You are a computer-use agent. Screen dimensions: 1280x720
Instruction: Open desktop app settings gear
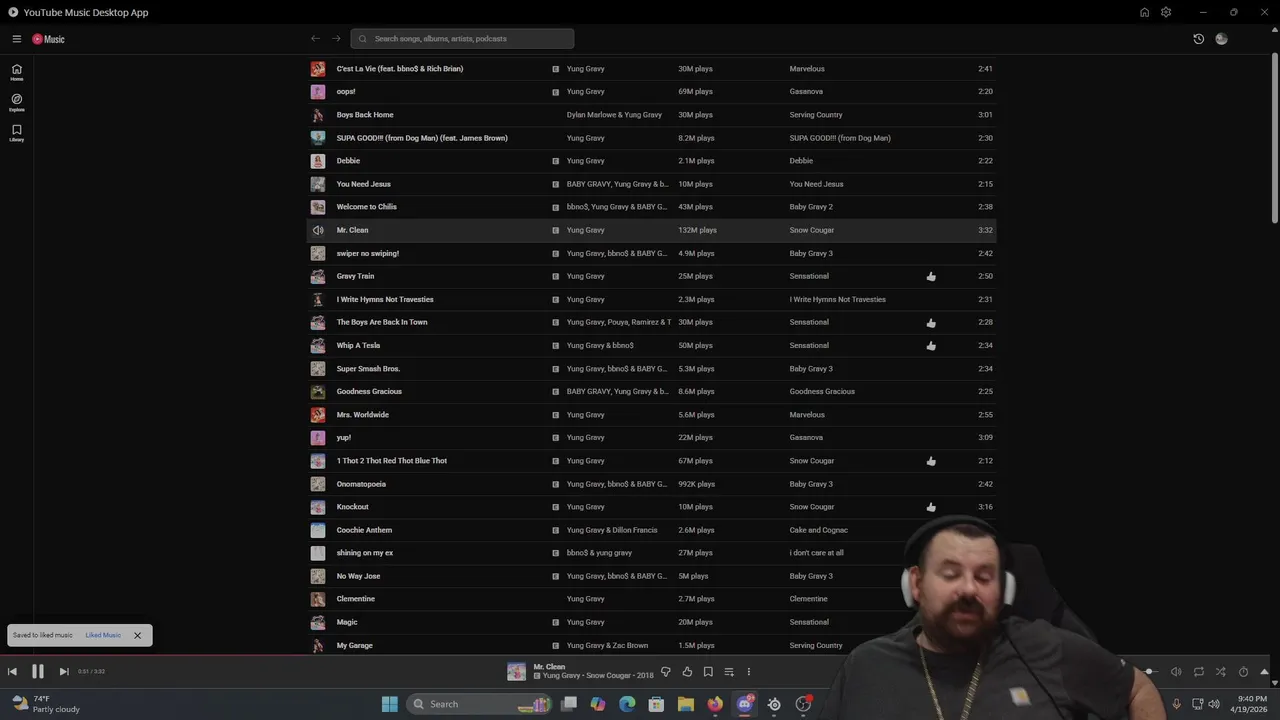[x=1166, y=12]
